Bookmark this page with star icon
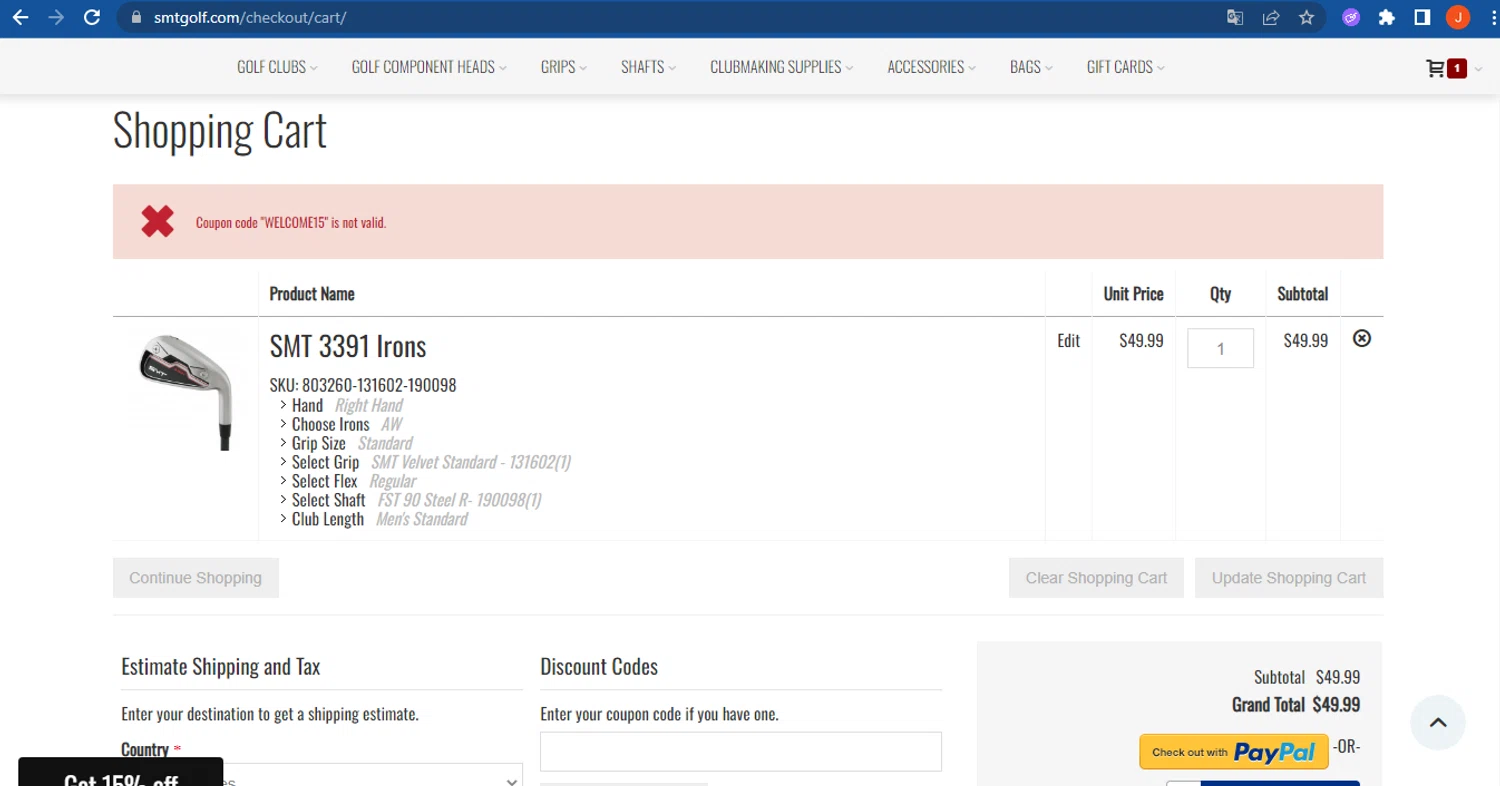 tap(1306, 17)
